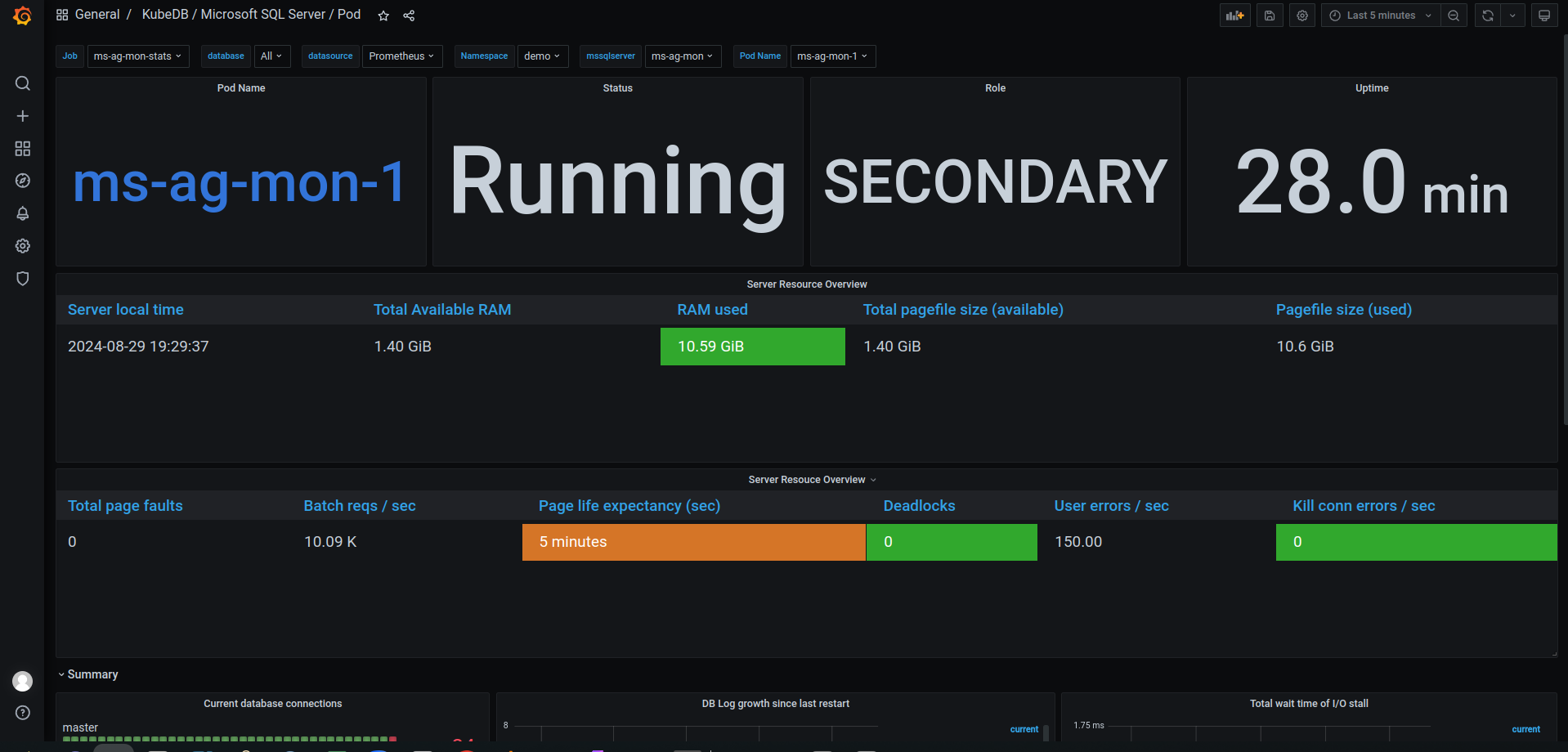Open the user profile avatar
The height and width of the screenshot is (752, 1568).
tap(22, 681)
